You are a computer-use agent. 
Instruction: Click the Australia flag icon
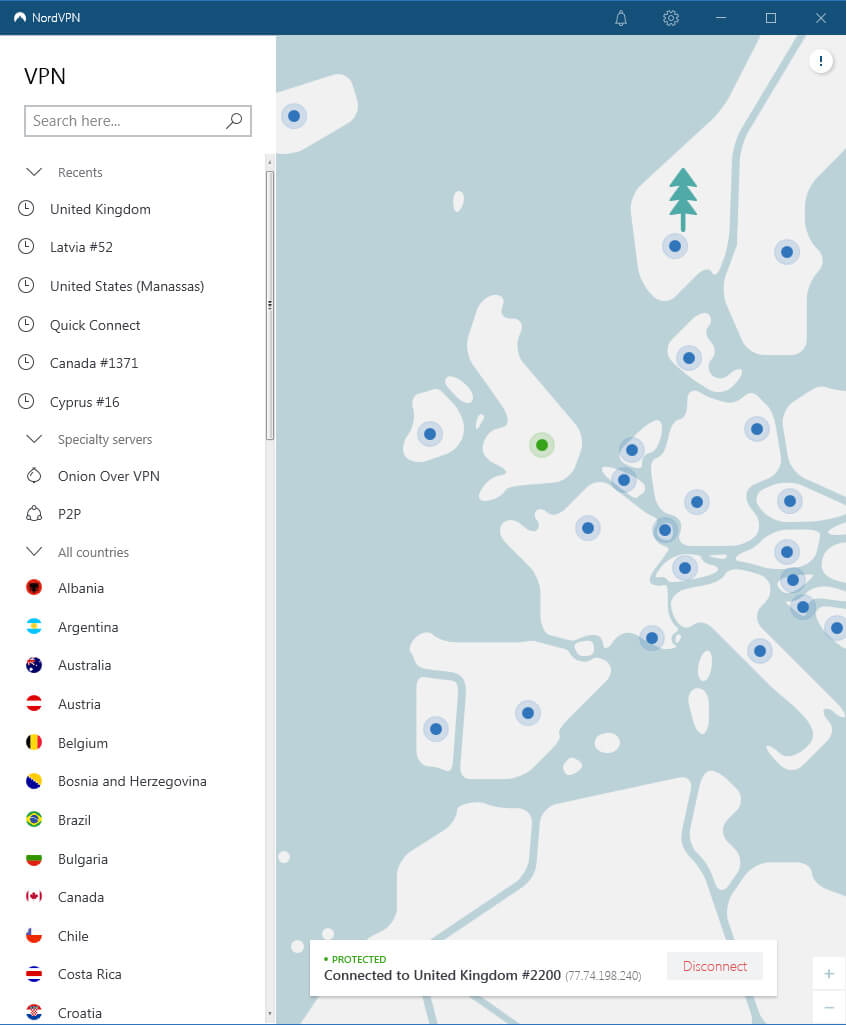(34, 665)
